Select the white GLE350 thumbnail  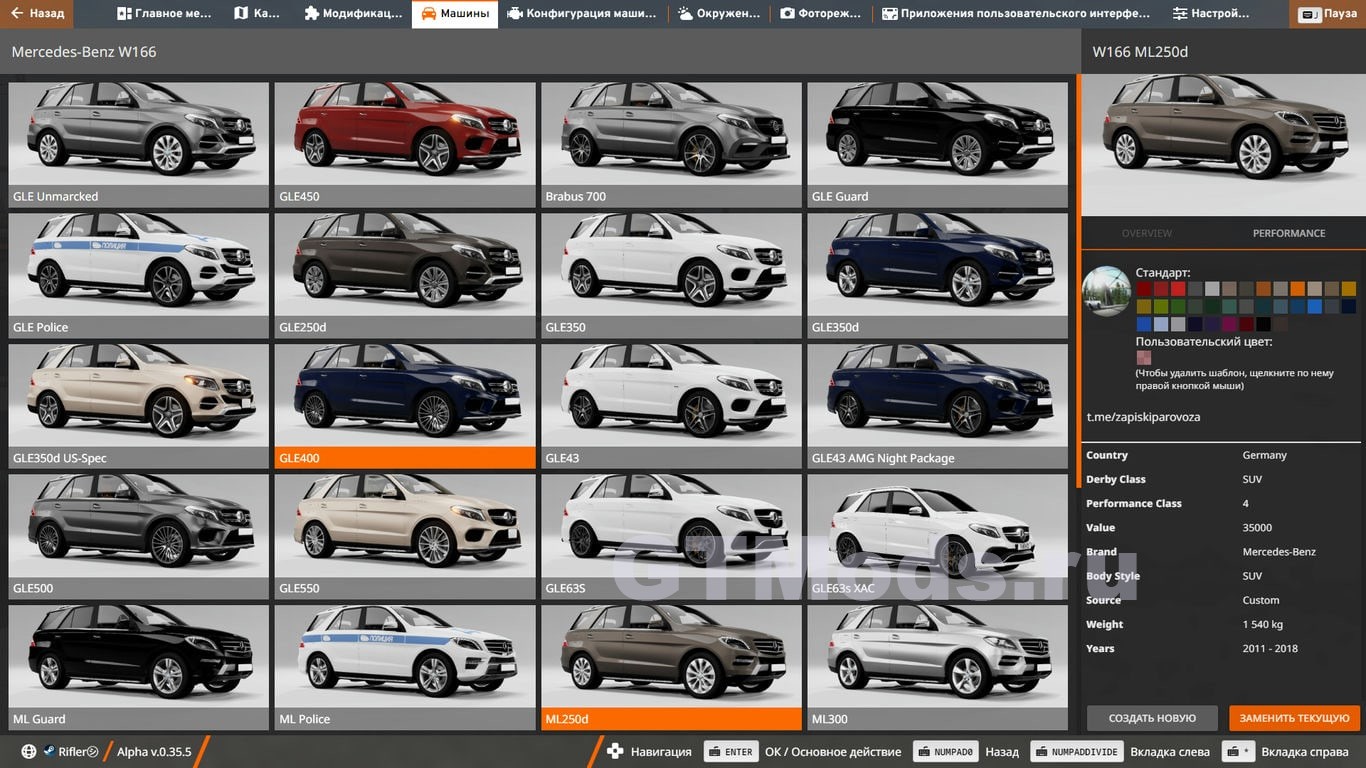[x=671, y=275]
